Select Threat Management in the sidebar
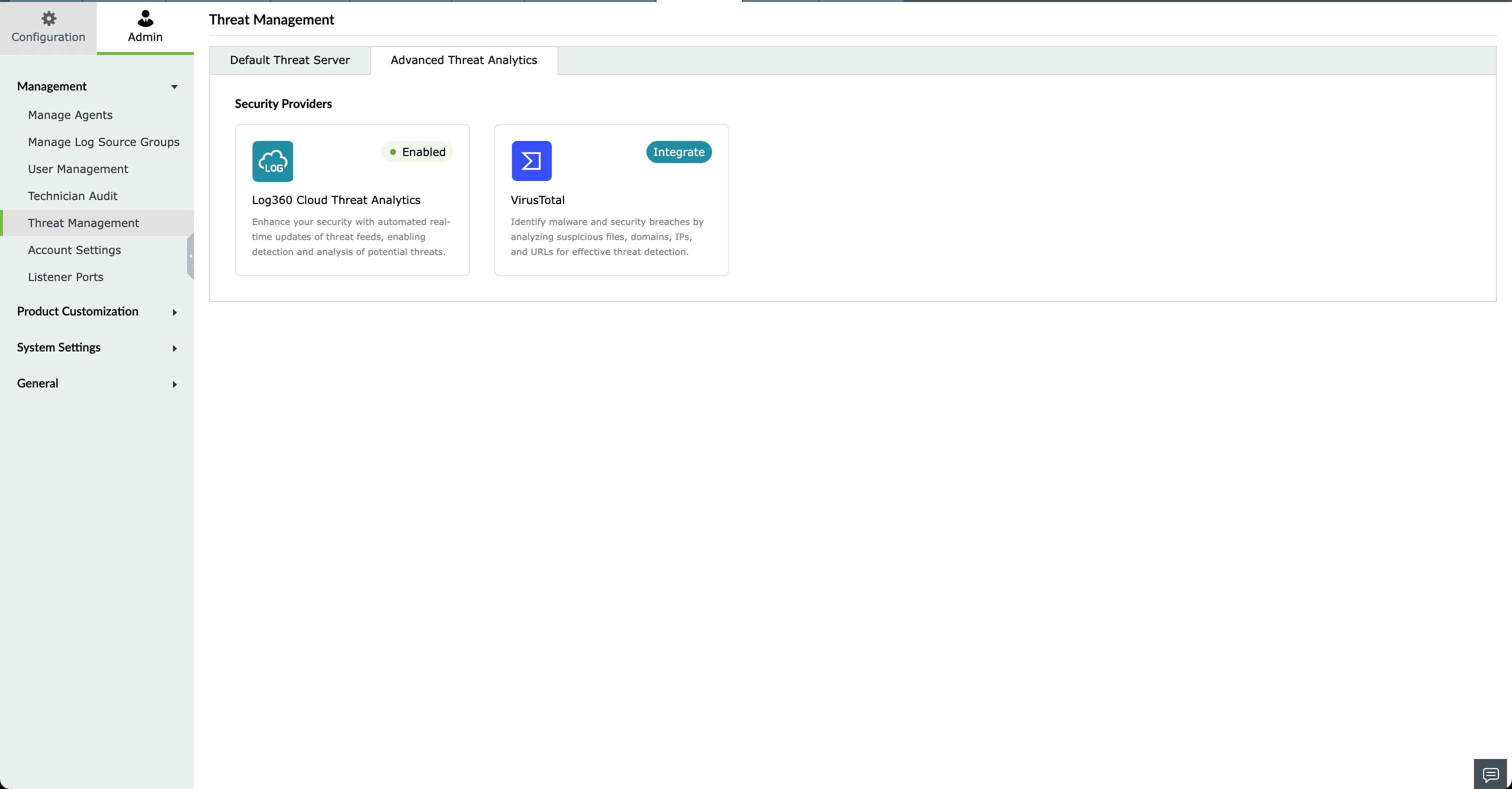The width and height of the screenshot is (1512, 789). coord(83,222)
